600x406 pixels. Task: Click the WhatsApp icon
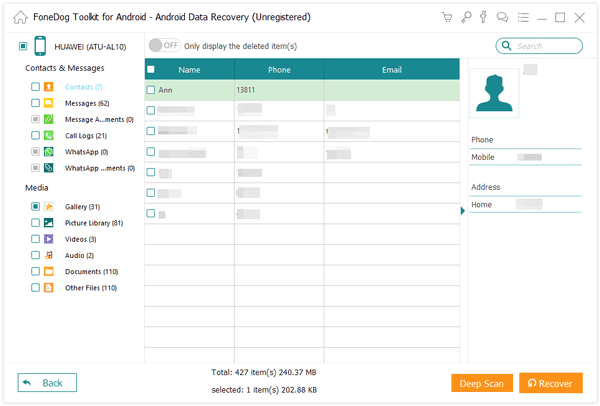pos(49,152)
